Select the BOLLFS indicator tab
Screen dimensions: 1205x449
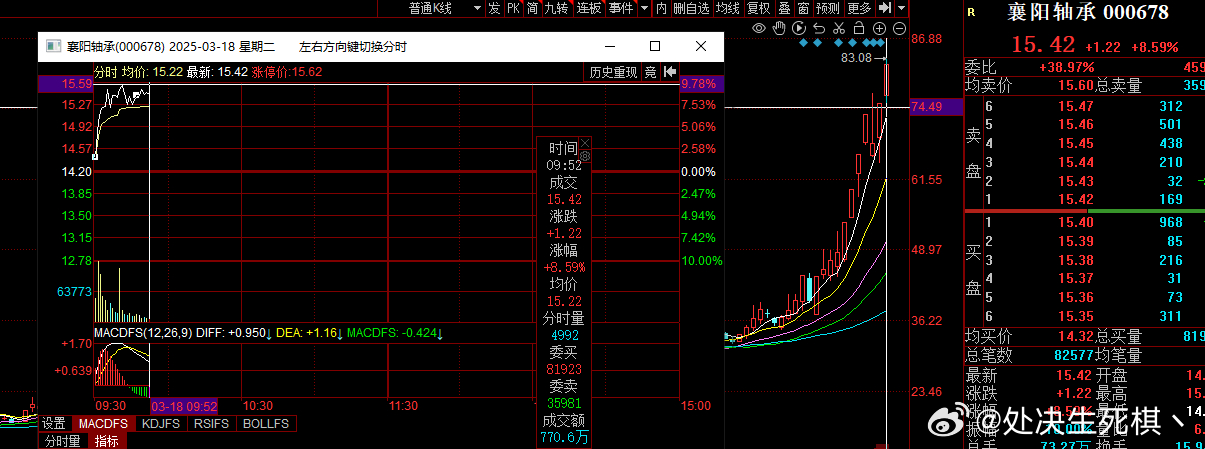(x=265, y=424)
